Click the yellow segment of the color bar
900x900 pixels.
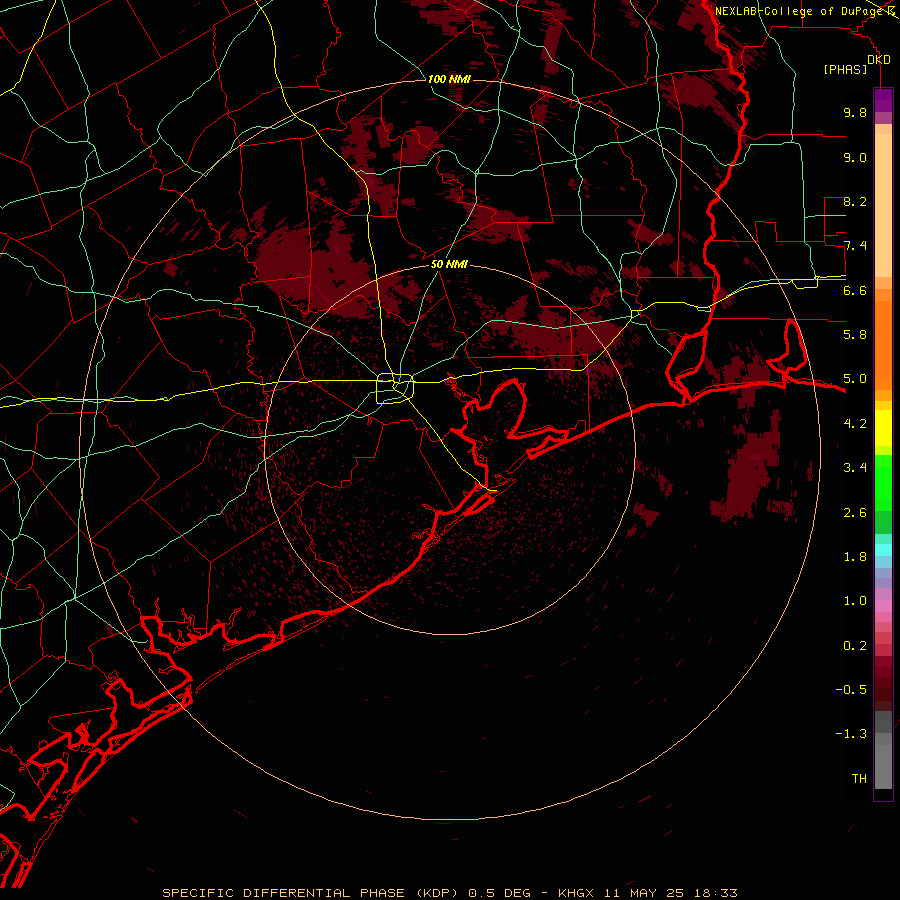(x=883, y=428)
